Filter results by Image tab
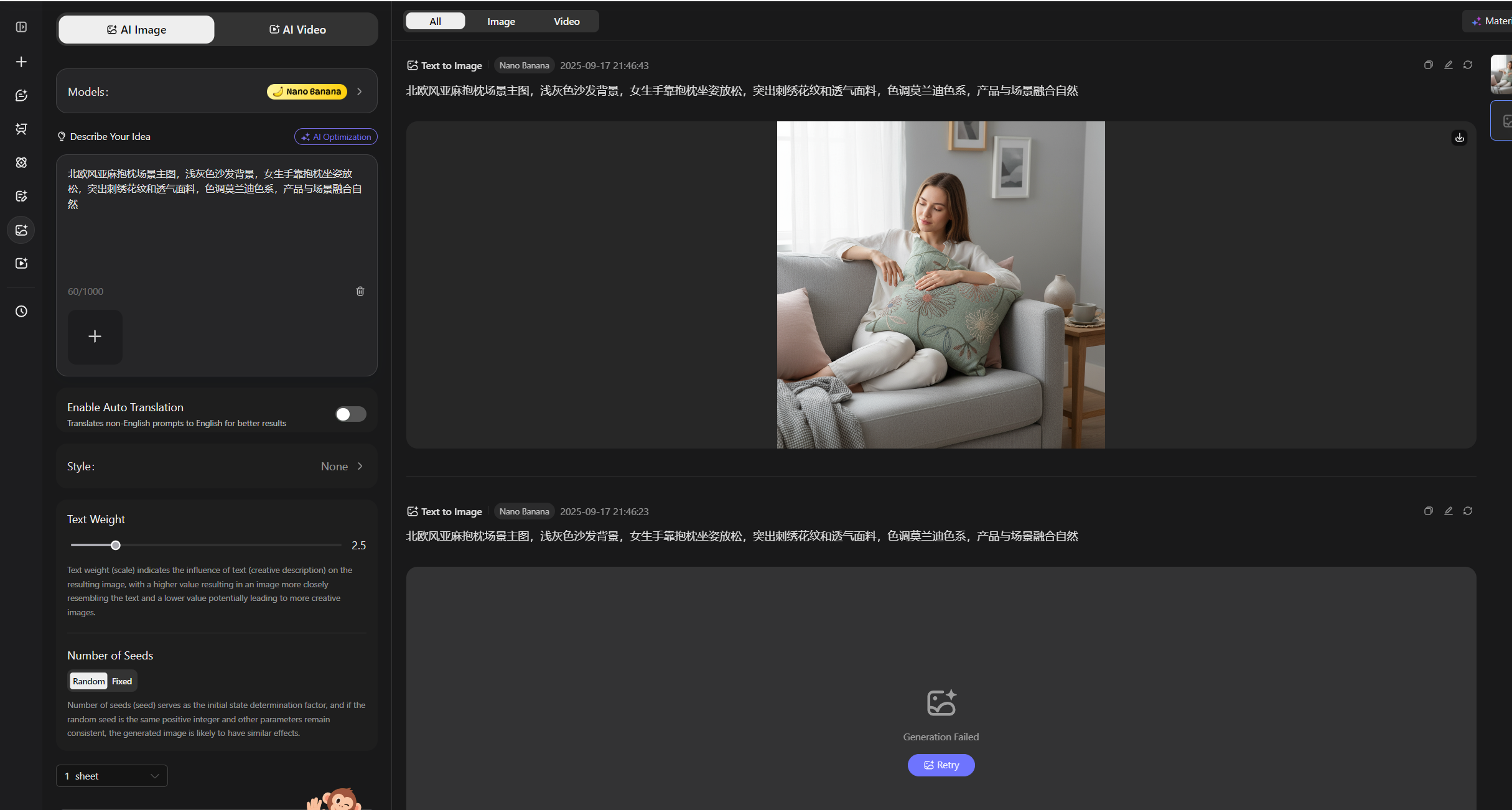Screen dimensions: 1512x810 tap(500, 21)
